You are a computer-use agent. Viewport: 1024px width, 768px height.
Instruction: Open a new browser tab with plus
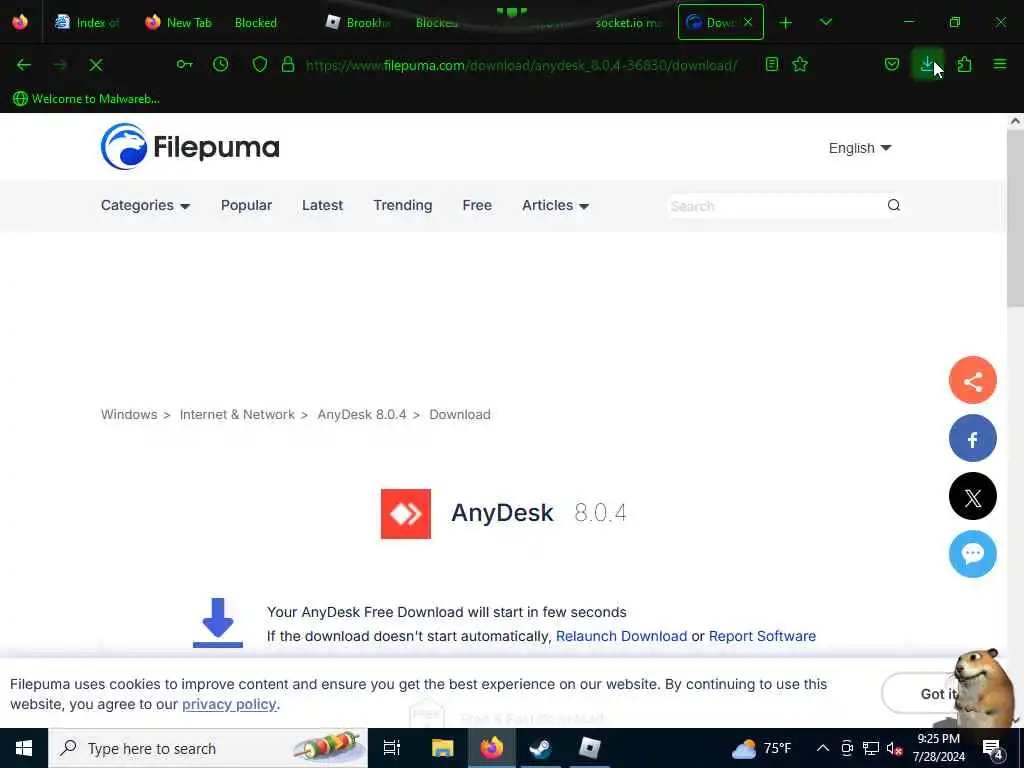click(786, 23)
